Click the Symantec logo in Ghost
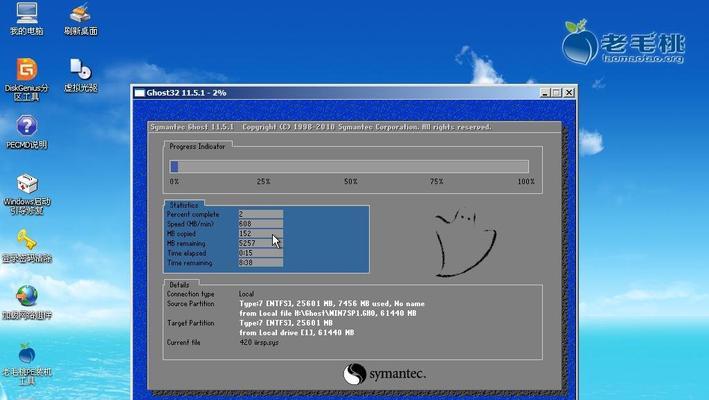The width and height of the screenshot is (709, 400). 384,374
